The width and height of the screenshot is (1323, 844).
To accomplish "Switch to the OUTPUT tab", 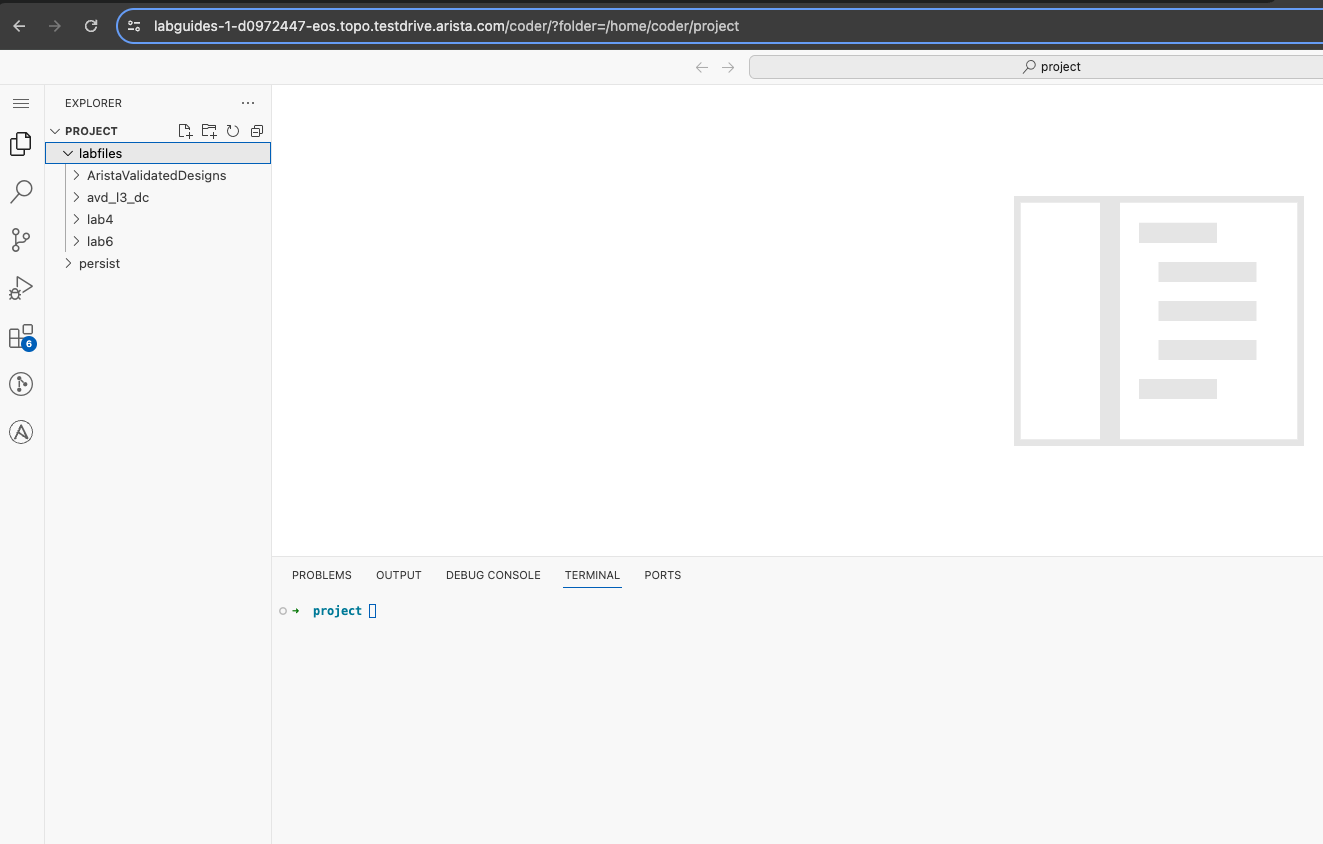I will coord(398,575).
